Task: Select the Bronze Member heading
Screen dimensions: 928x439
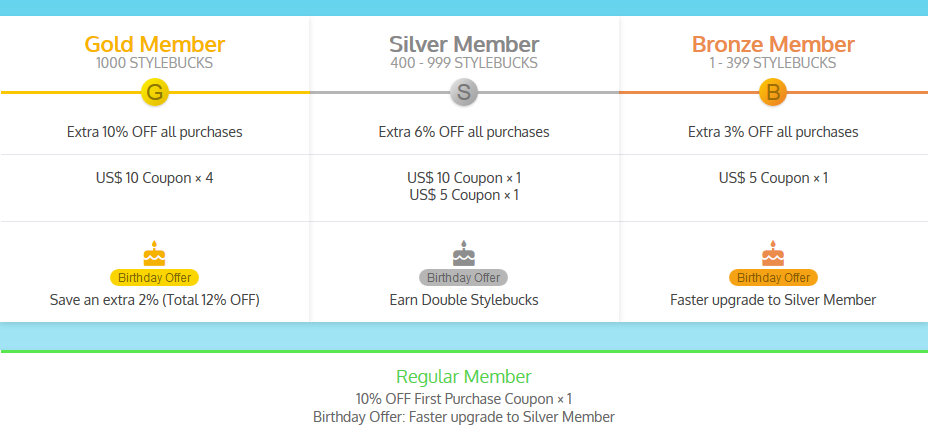Action: click(x=773, y=44)
